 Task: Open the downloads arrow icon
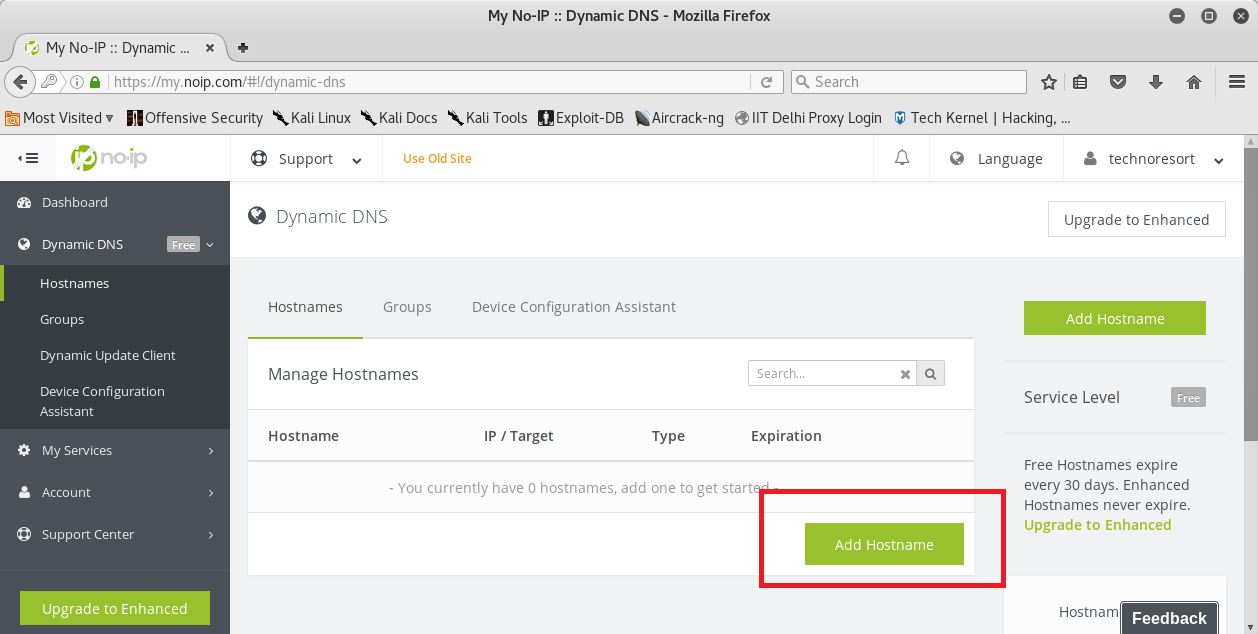[x=1156, y=82]
